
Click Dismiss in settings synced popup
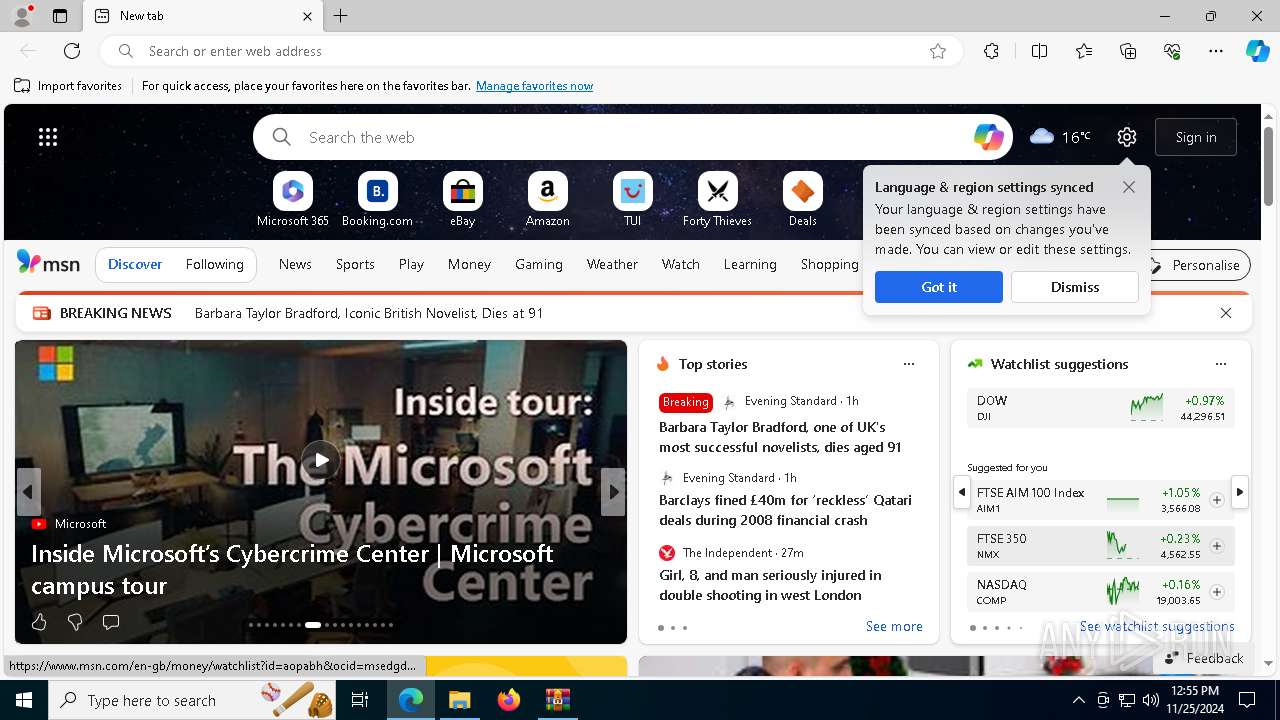coord(1075,287)
